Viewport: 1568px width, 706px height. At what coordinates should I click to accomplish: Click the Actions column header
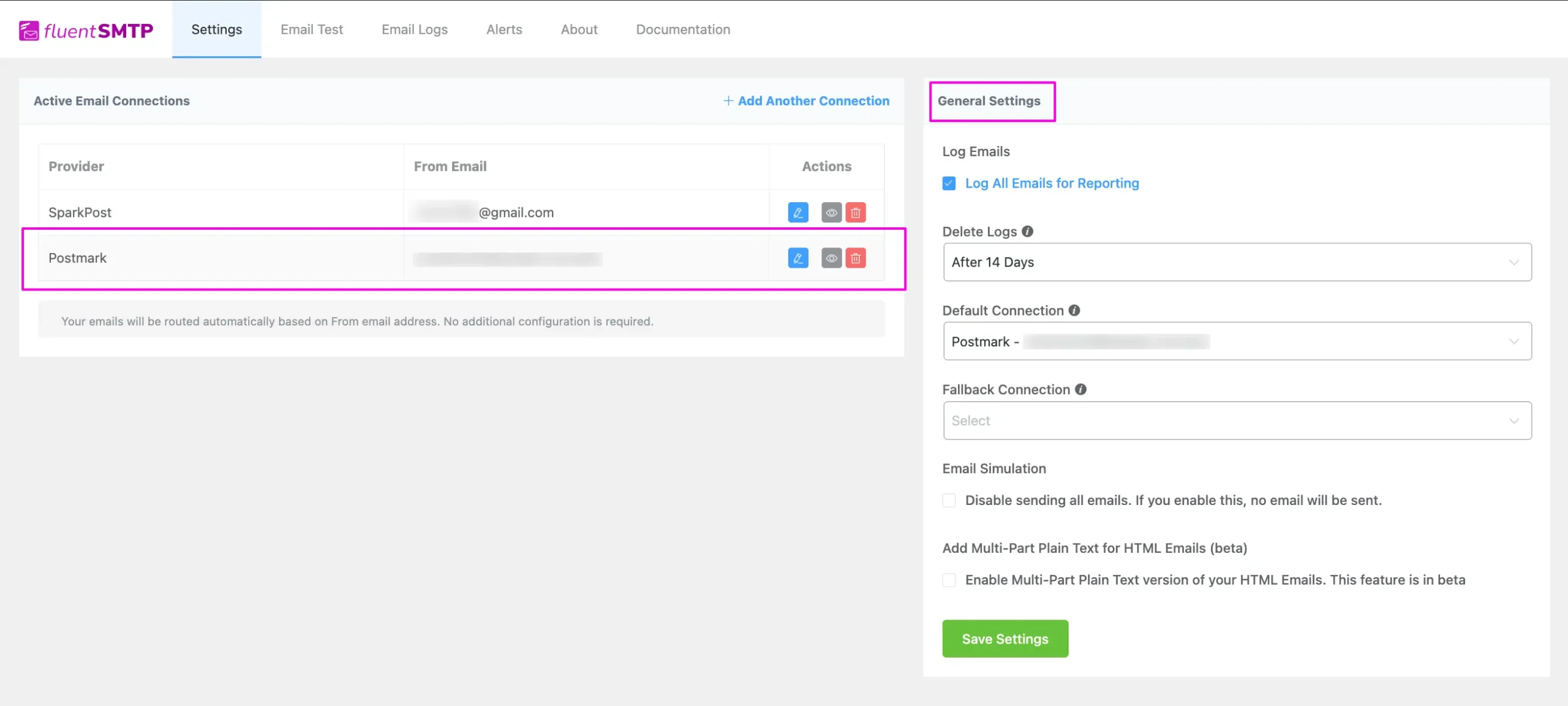[x=827, y=166]
